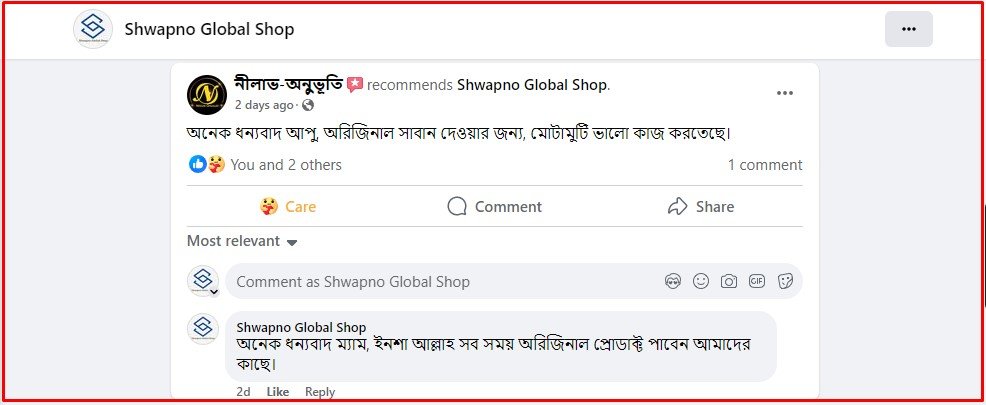Open the emoji picker in comment box
This screenshot has height=405, width=986.
[x=701, y=282]
